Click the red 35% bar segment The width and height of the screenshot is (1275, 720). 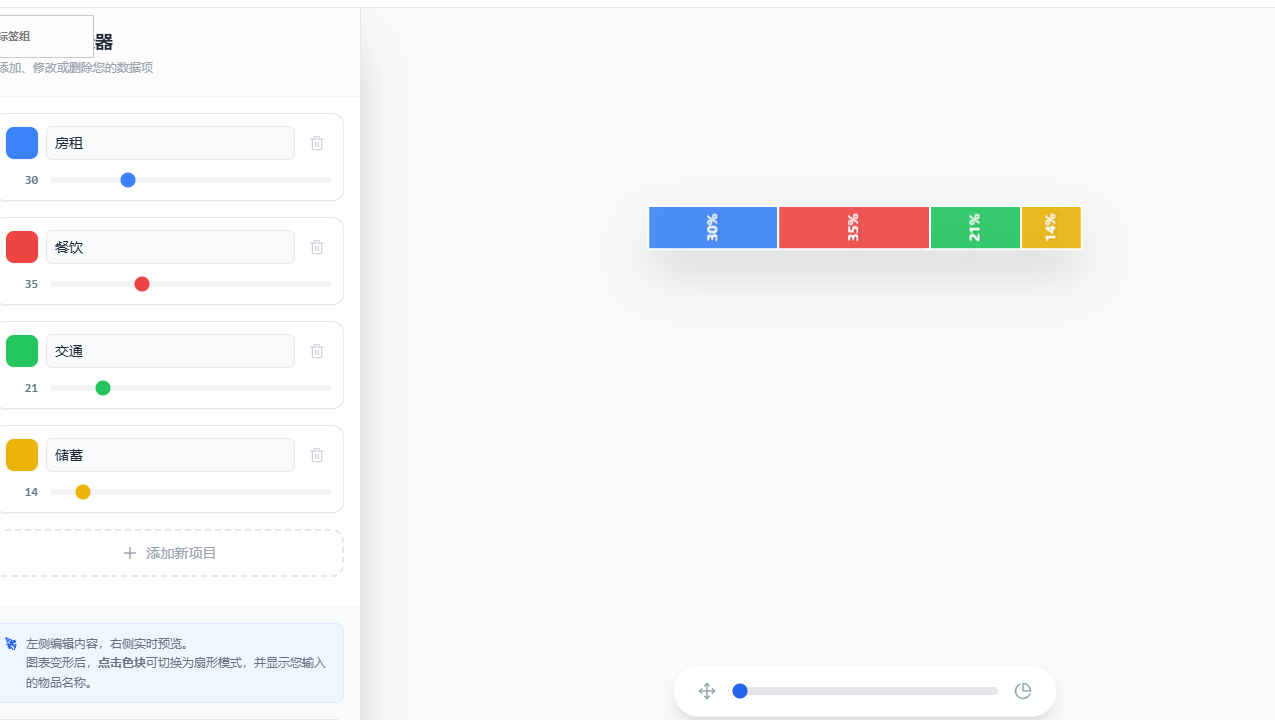854,228
